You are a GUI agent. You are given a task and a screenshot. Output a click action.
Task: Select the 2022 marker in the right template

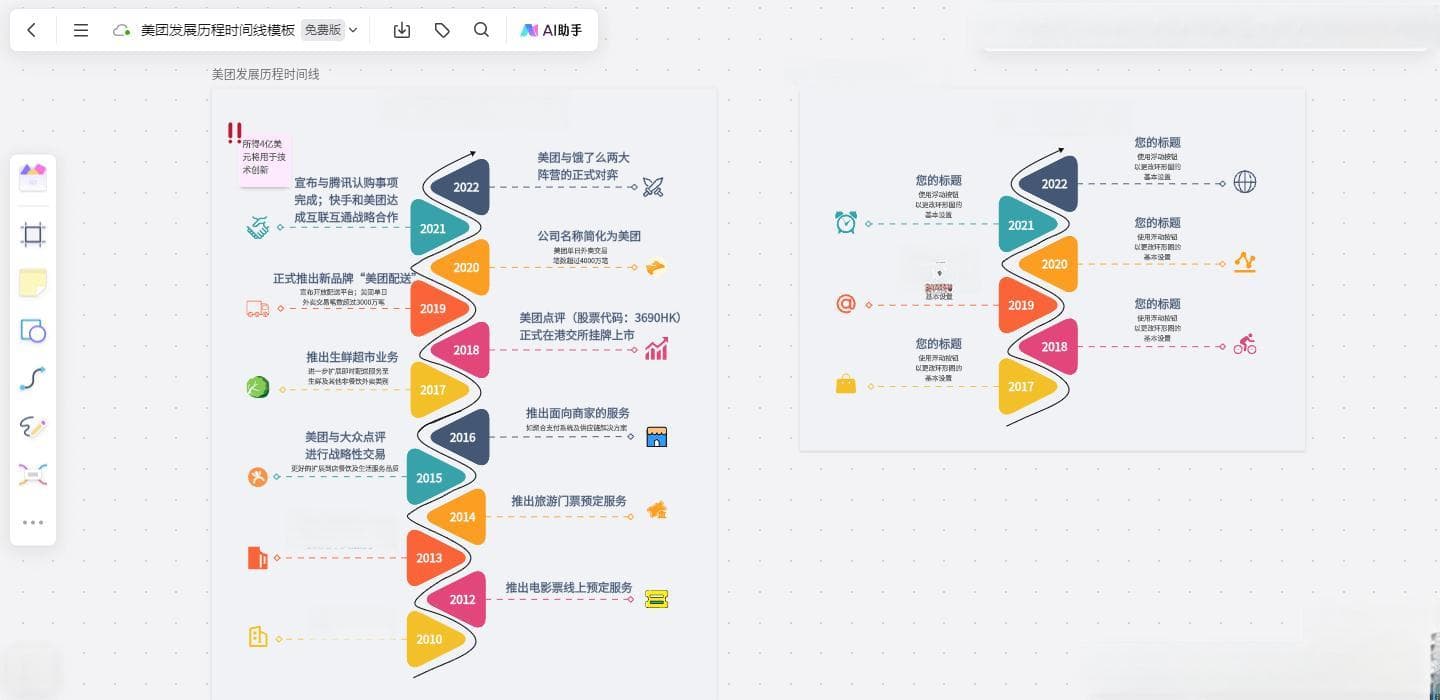1050,184
